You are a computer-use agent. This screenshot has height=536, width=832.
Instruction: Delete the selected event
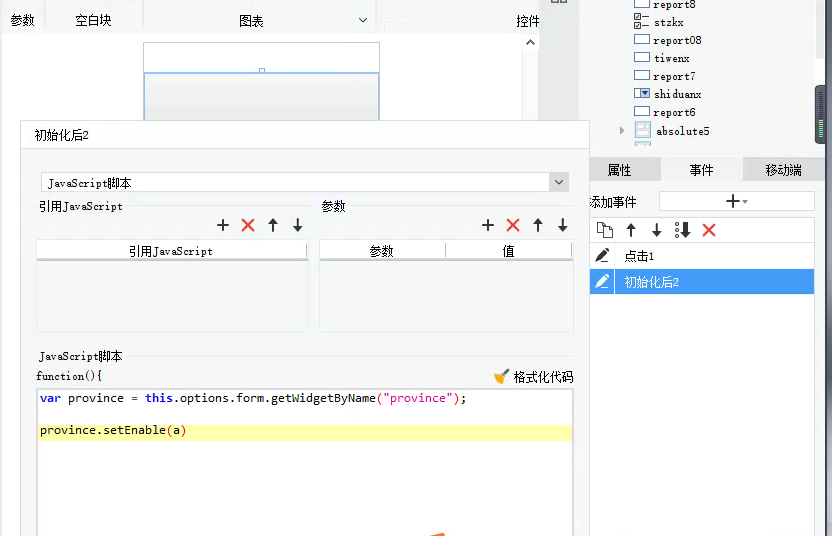pos(709,230)
